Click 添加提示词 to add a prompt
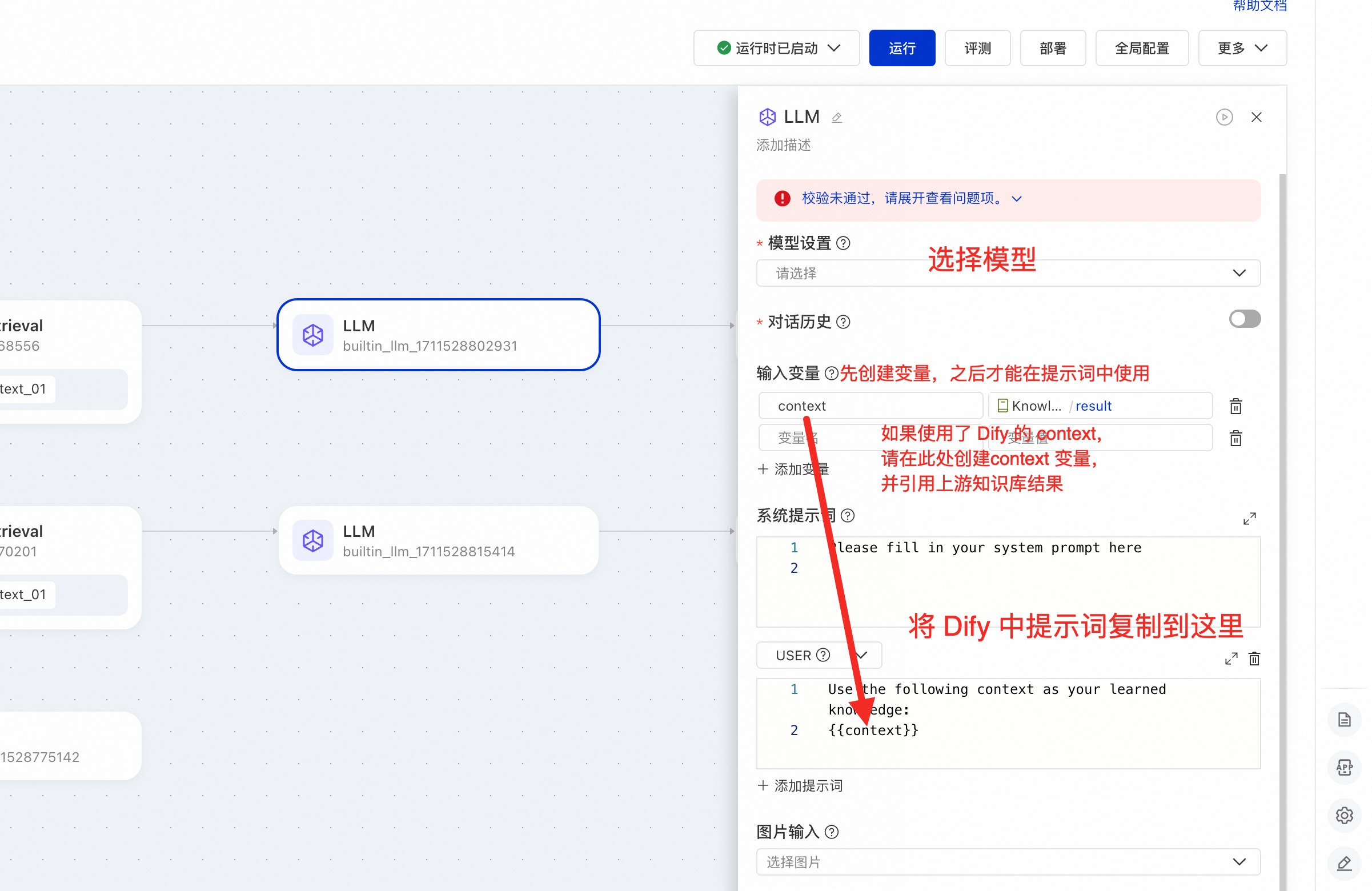Viewport: 1372px width, 891px height. pos(800,785)
